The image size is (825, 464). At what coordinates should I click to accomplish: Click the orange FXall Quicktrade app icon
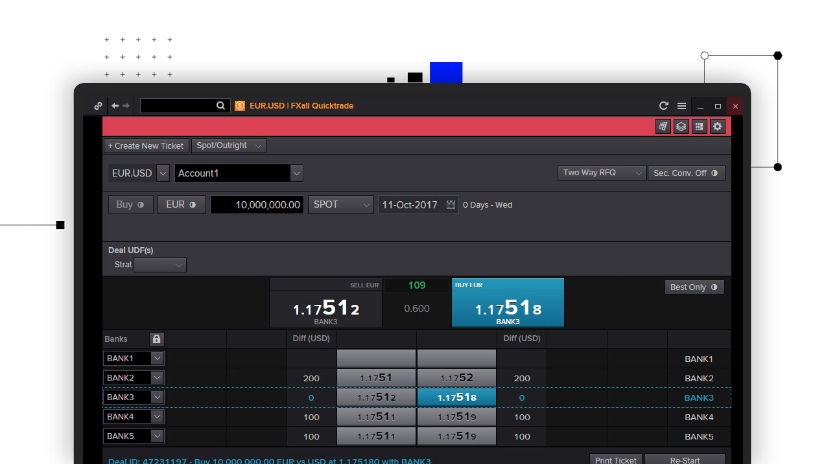(x=240, y=106)
